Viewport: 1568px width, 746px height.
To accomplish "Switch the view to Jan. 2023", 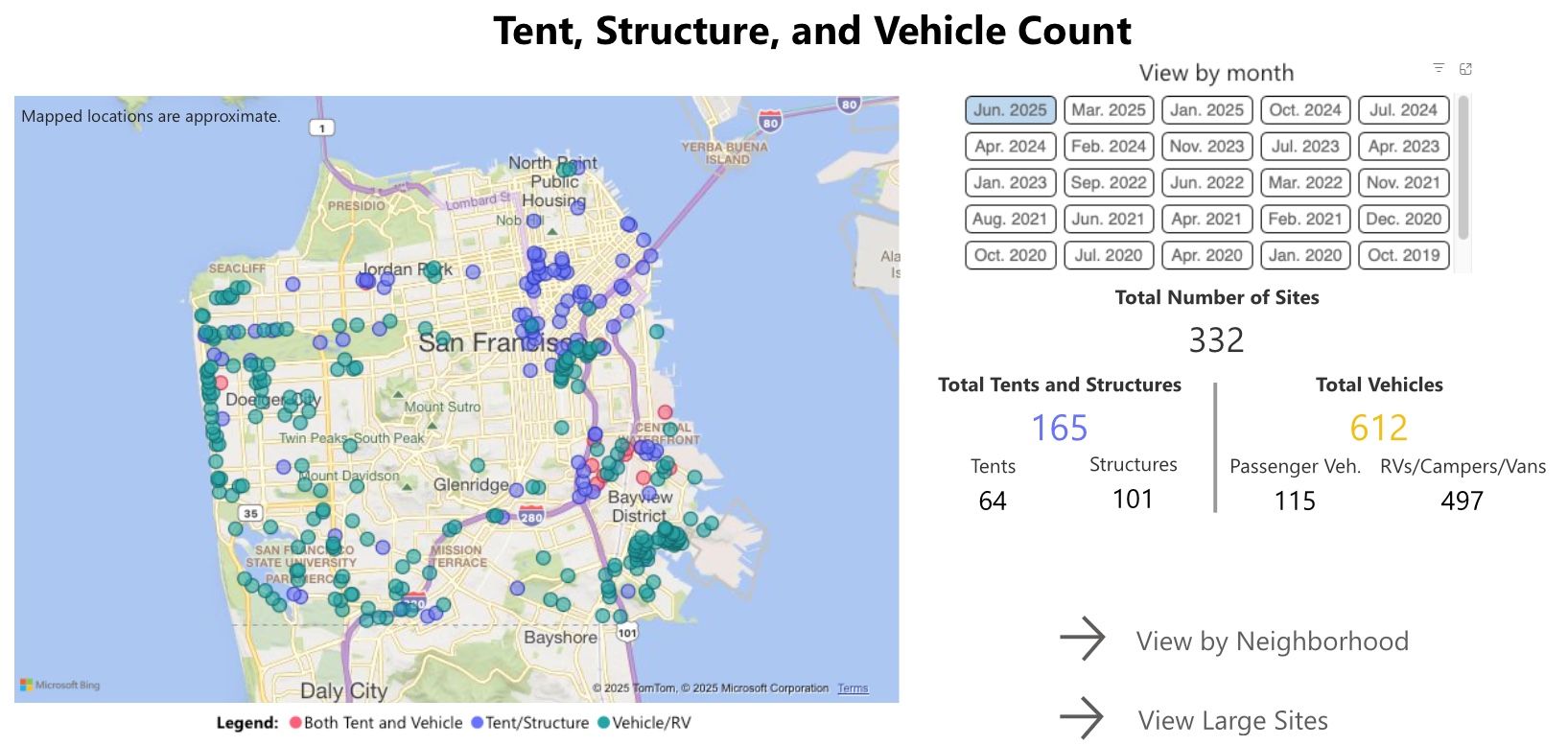I will [1010, 183].
